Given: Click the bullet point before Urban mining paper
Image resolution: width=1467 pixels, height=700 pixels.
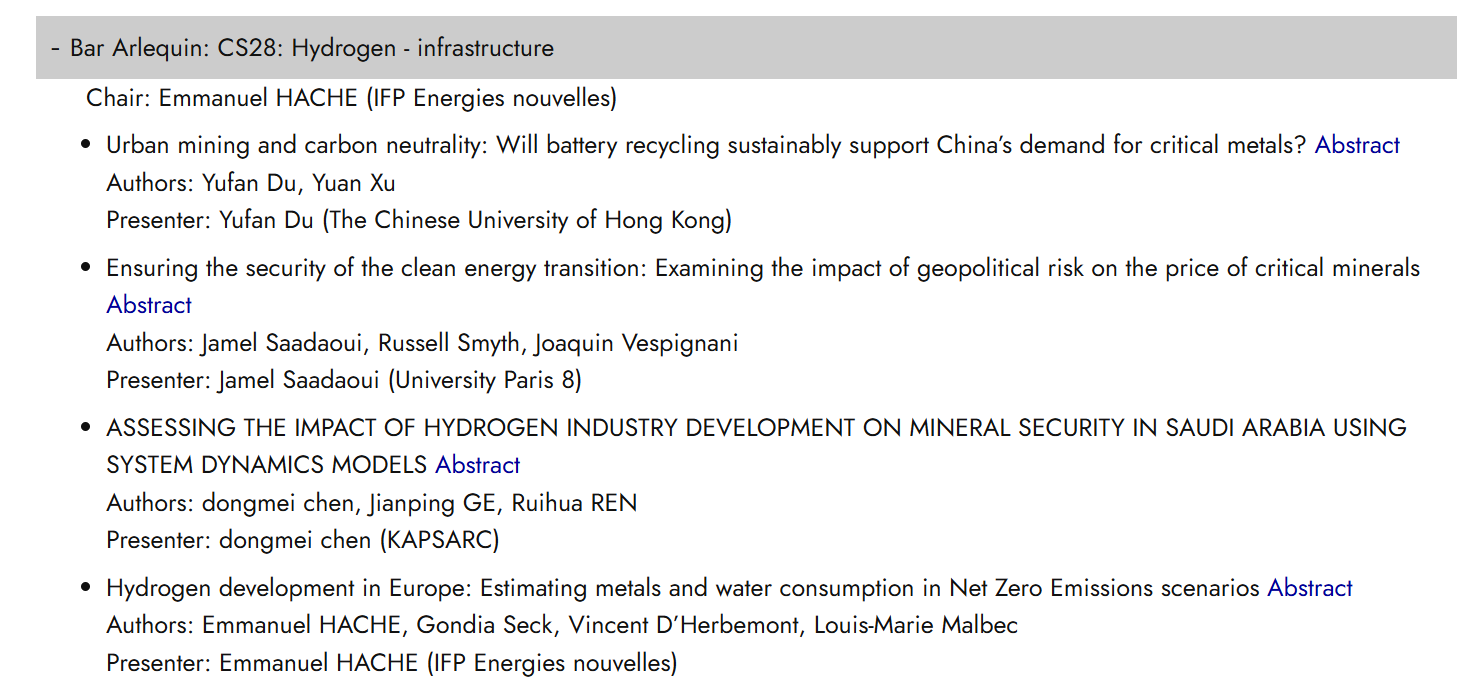Looking at the screenshot, I should click(87, 146).
